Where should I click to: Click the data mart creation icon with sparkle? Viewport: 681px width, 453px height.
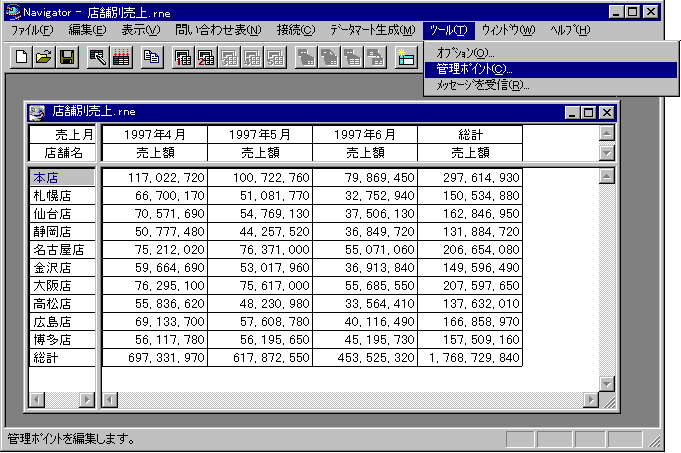click(405, 58)
